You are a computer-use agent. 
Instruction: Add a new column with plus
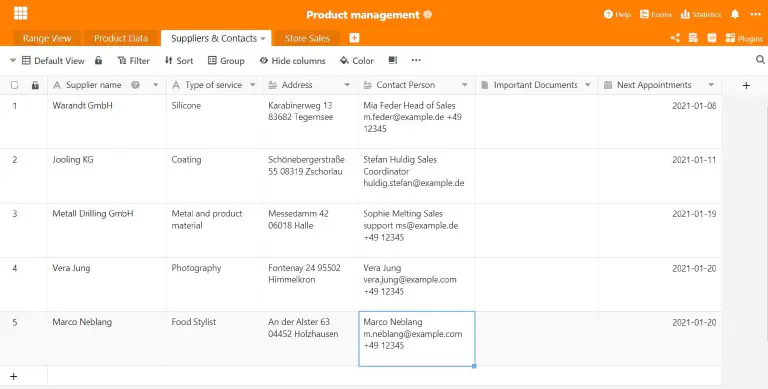point(746,86)
